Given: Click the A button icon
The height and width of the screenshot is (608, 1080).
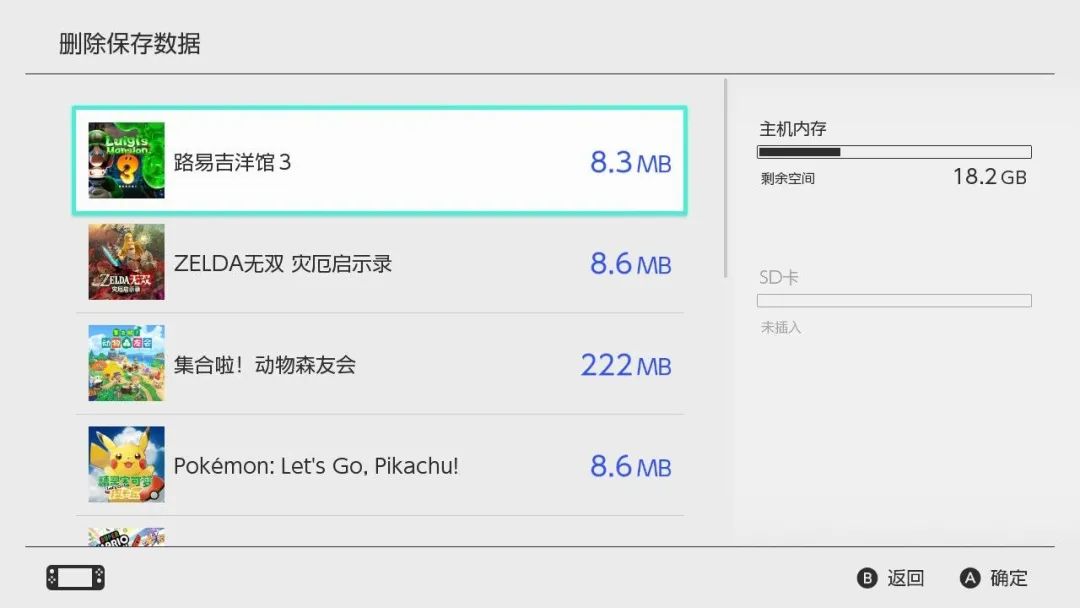Looking at the screenshot, I should tap(970, 578).
